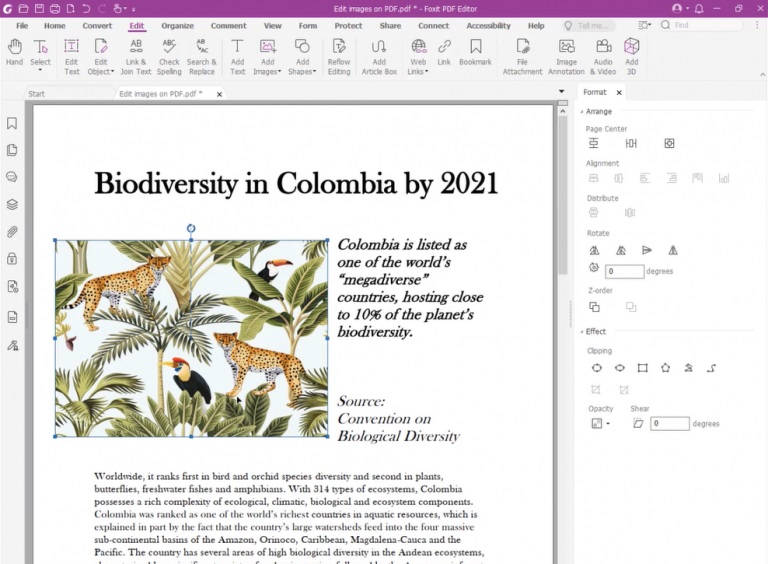Select the Link tool in ribbon
This screenshot has width=768, height=564.
(x=444, y=52)
